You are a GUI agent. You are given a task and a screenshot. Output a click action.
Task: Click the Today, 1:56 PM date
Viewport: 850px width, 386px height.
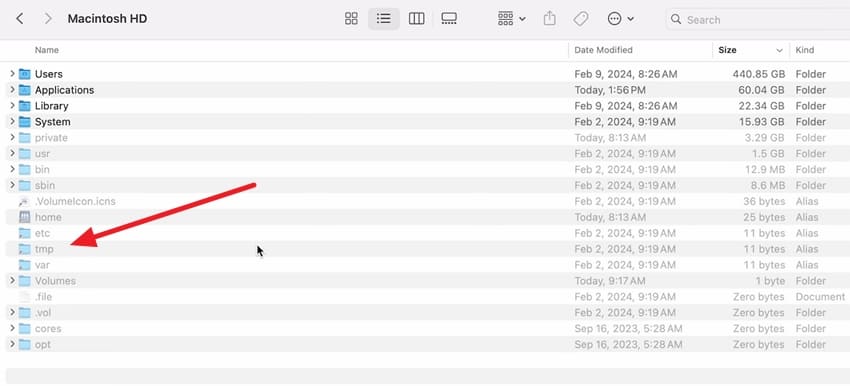pyautogui.click(x=610, y=89)
